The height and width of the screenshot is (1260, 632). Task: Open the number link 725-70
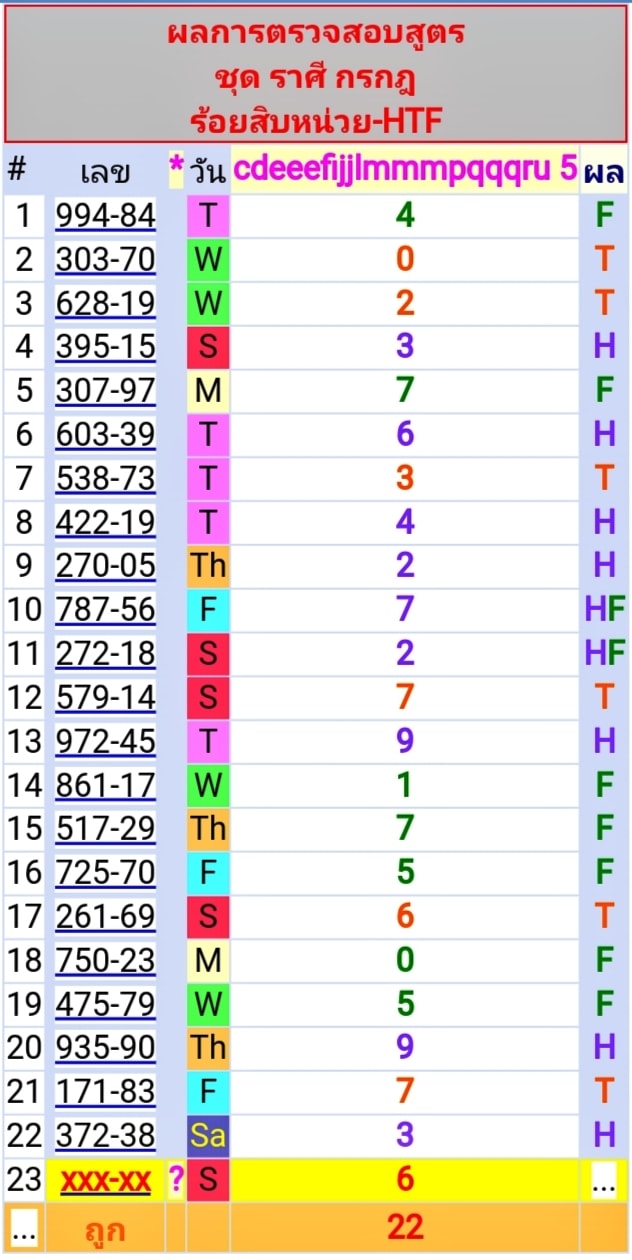coord(105,872)
